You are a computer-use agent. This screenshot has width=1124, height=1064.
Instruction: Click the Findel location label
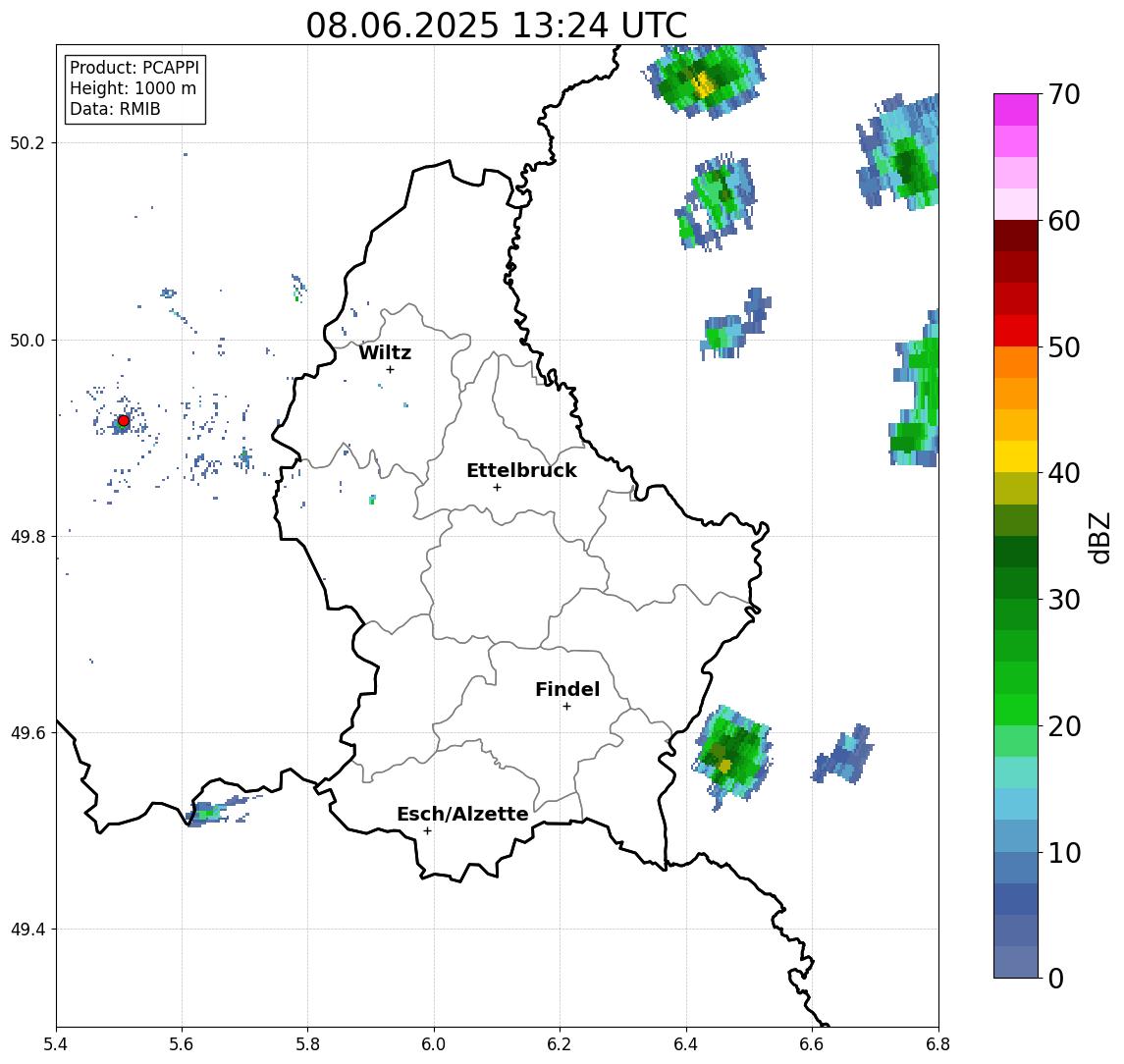(x=567, y=689)
